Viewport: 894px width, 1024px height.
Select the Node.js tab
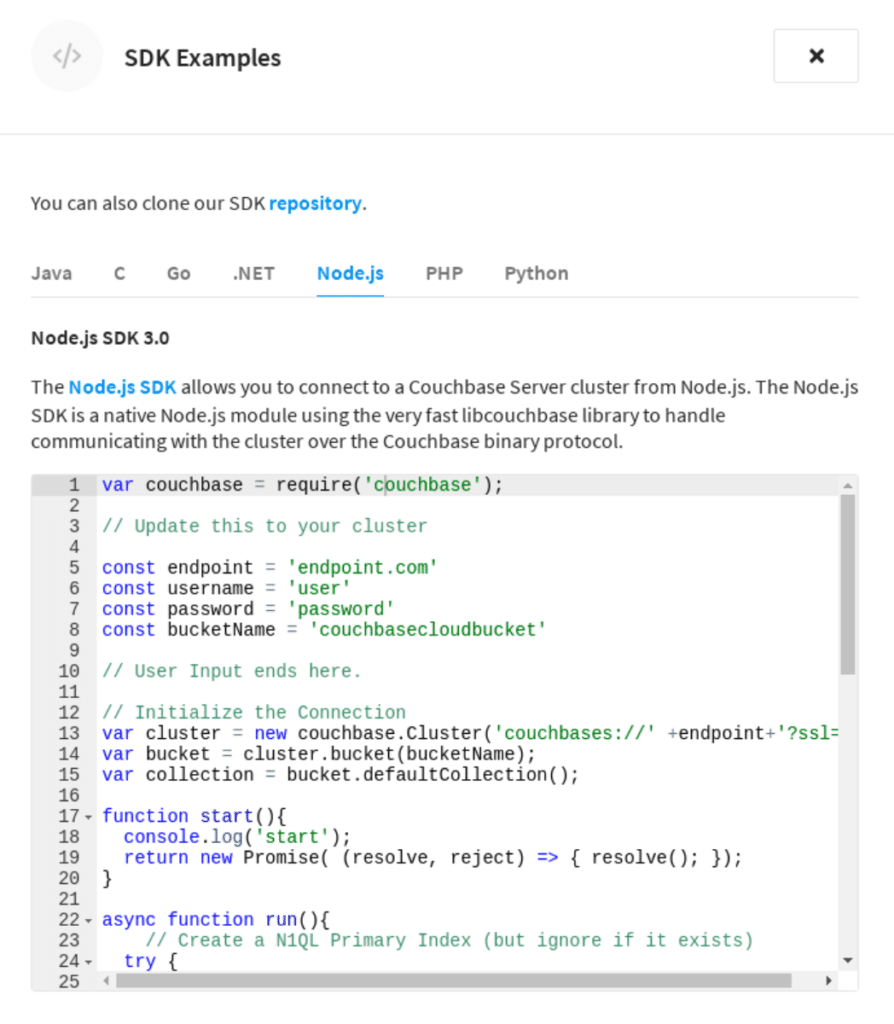pos(349,273)
